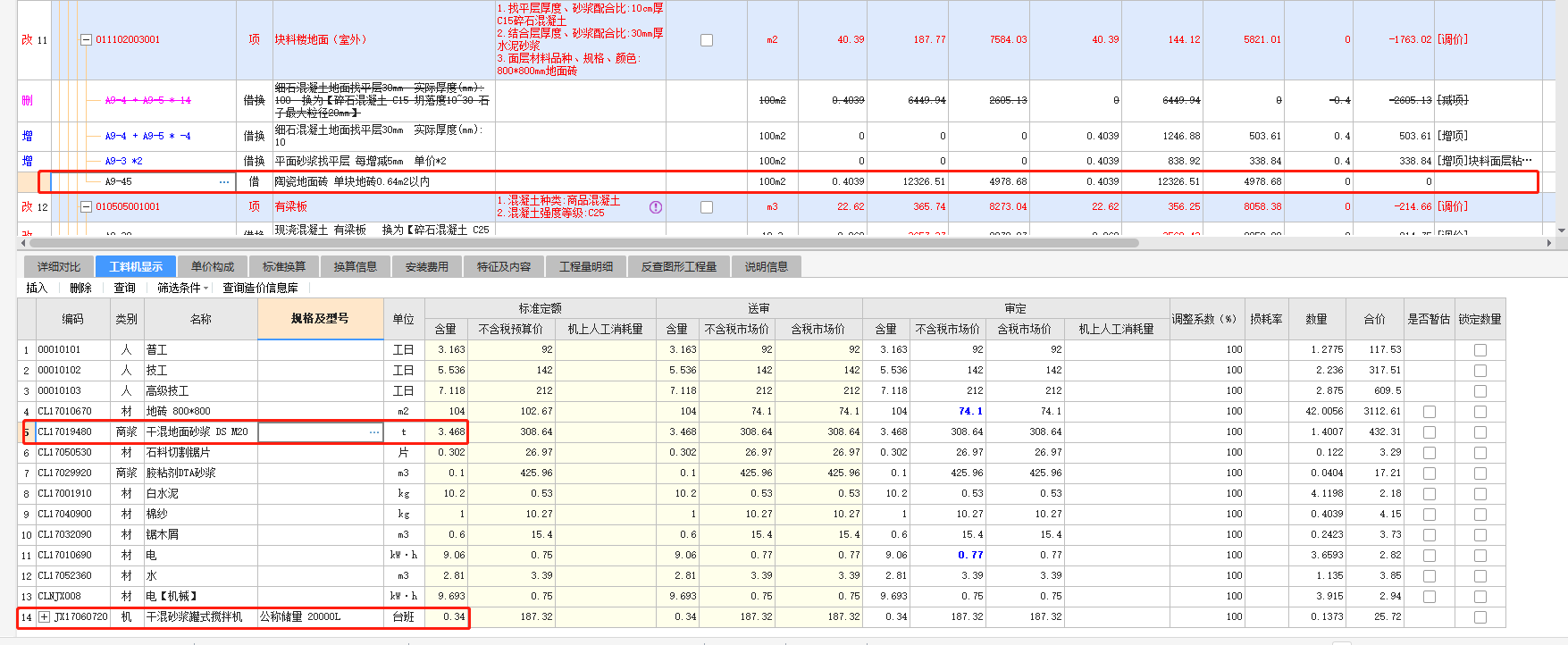Click 插入 toolbar button
Viewport: 1568px width, 645px height.
[37, 288]
